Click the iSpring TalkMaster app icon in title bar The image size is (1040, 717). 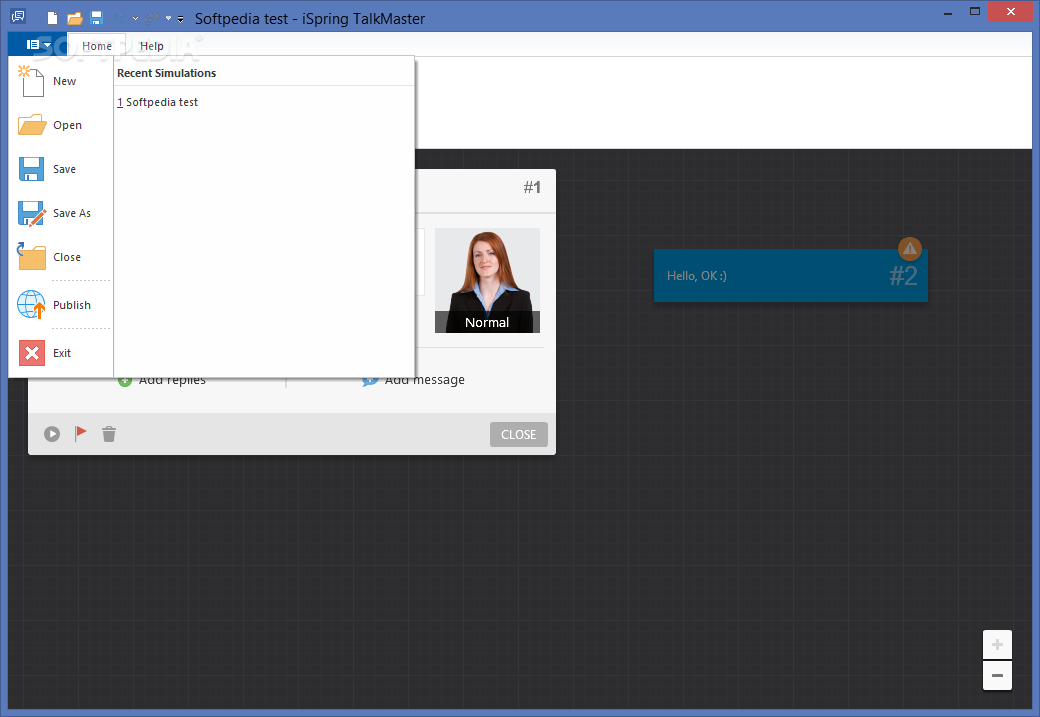pos(18,17)
